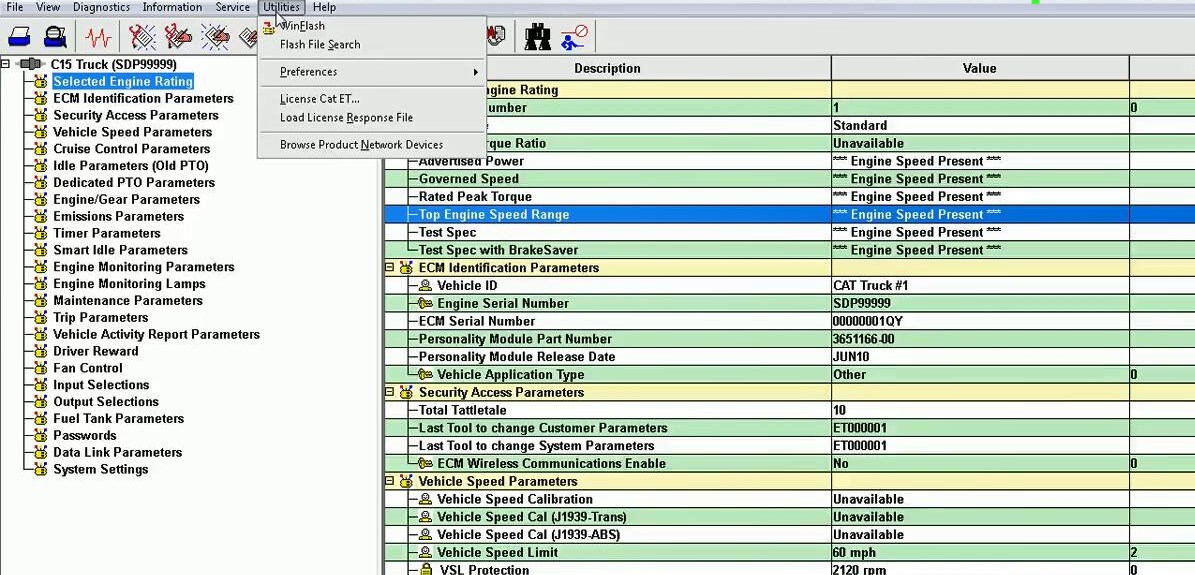This screenshot has width=1195, height=575.
Task: Click the WinFlash menu item icon
Action: 268,27
